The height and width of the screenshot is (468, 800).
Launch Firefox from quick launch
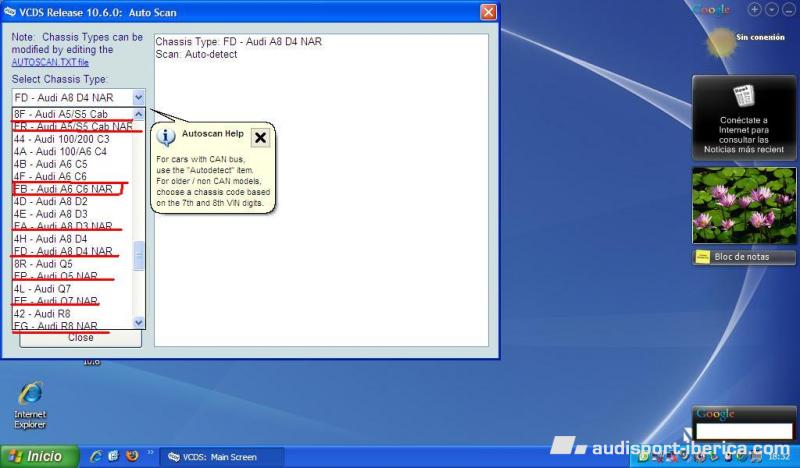click(x=132, y=456)
